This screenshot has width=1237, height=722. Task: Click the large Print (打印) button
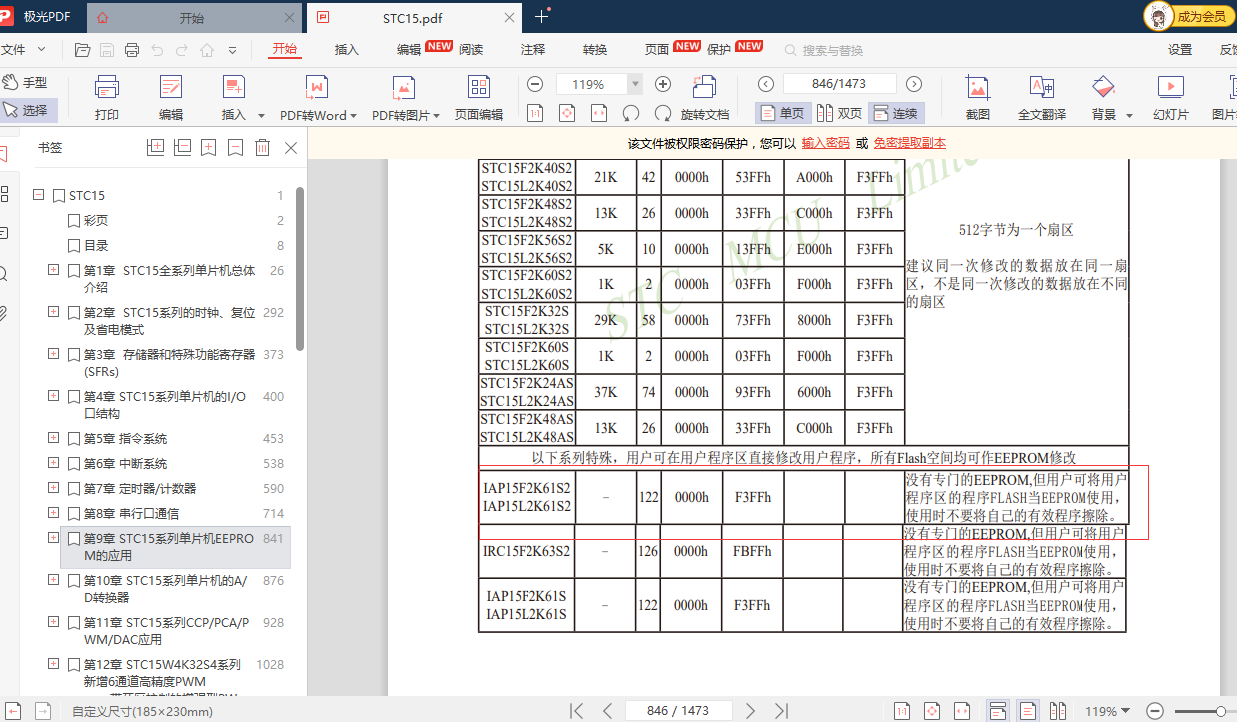107,98
